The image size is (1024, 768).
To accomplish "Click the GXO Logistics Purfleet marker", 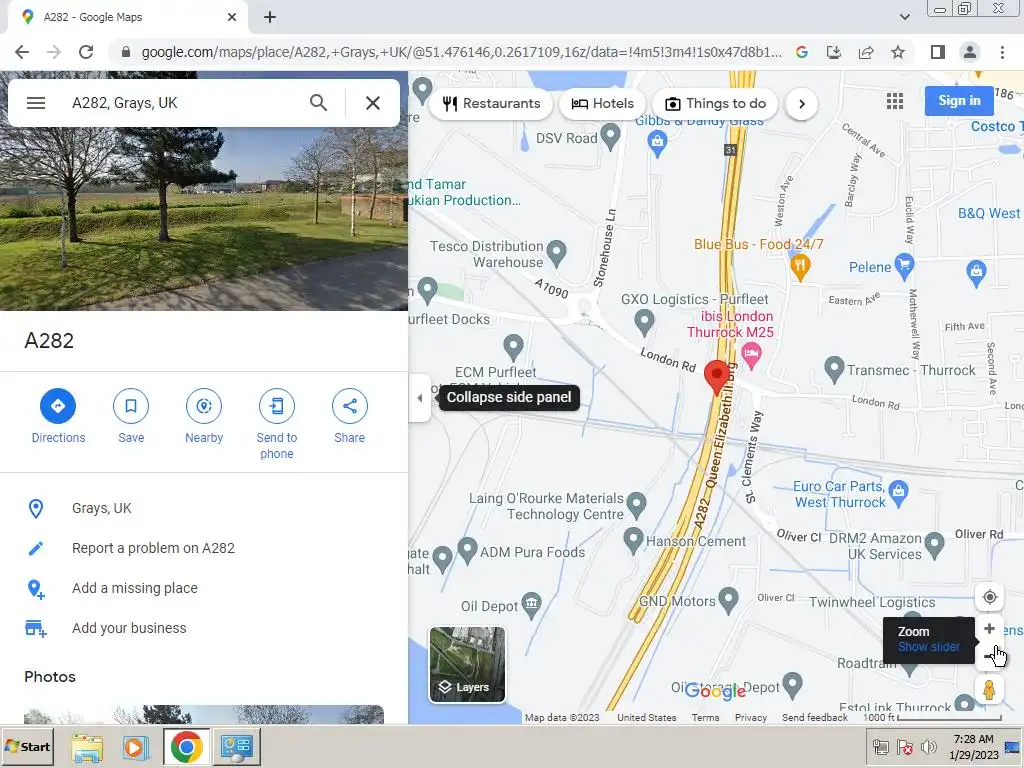I will pyautogui.click(x=644, y=321).
